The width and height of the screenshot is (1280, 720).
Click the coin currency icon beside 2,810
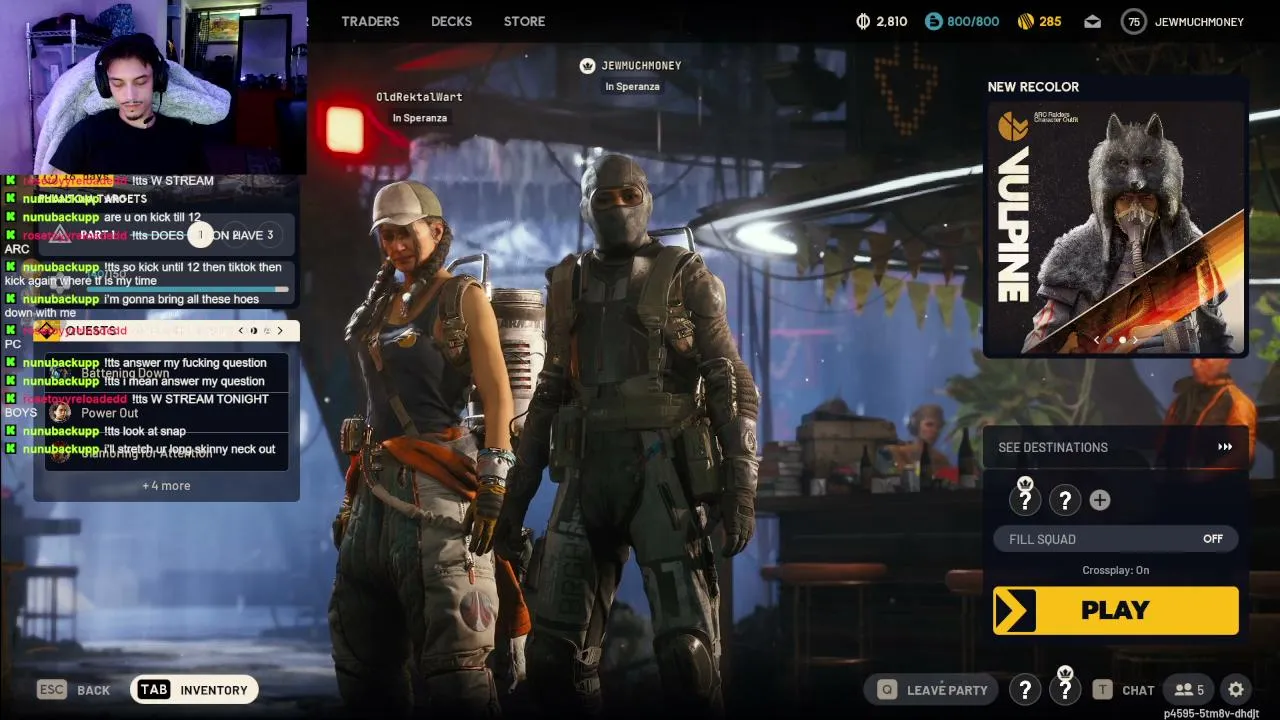pyautogui.click(x=864, y=21)
